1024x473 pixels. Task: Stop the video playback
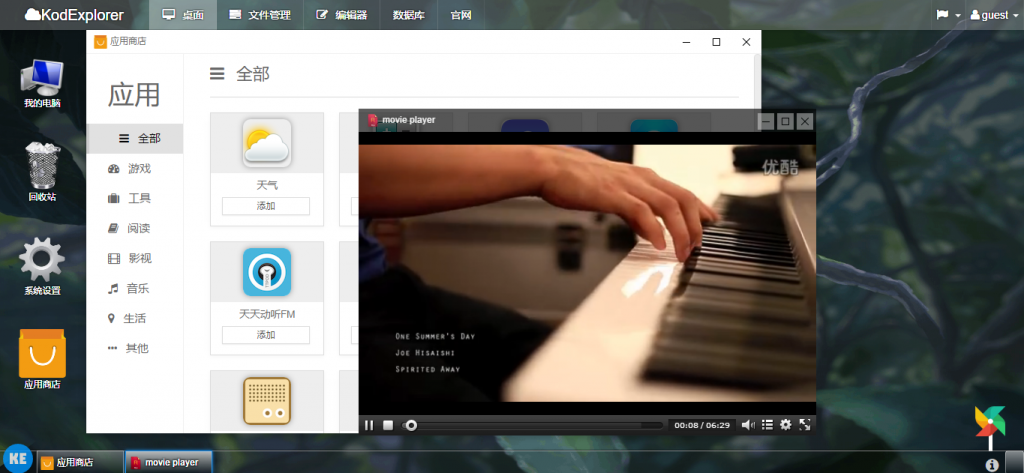(388, 425)
